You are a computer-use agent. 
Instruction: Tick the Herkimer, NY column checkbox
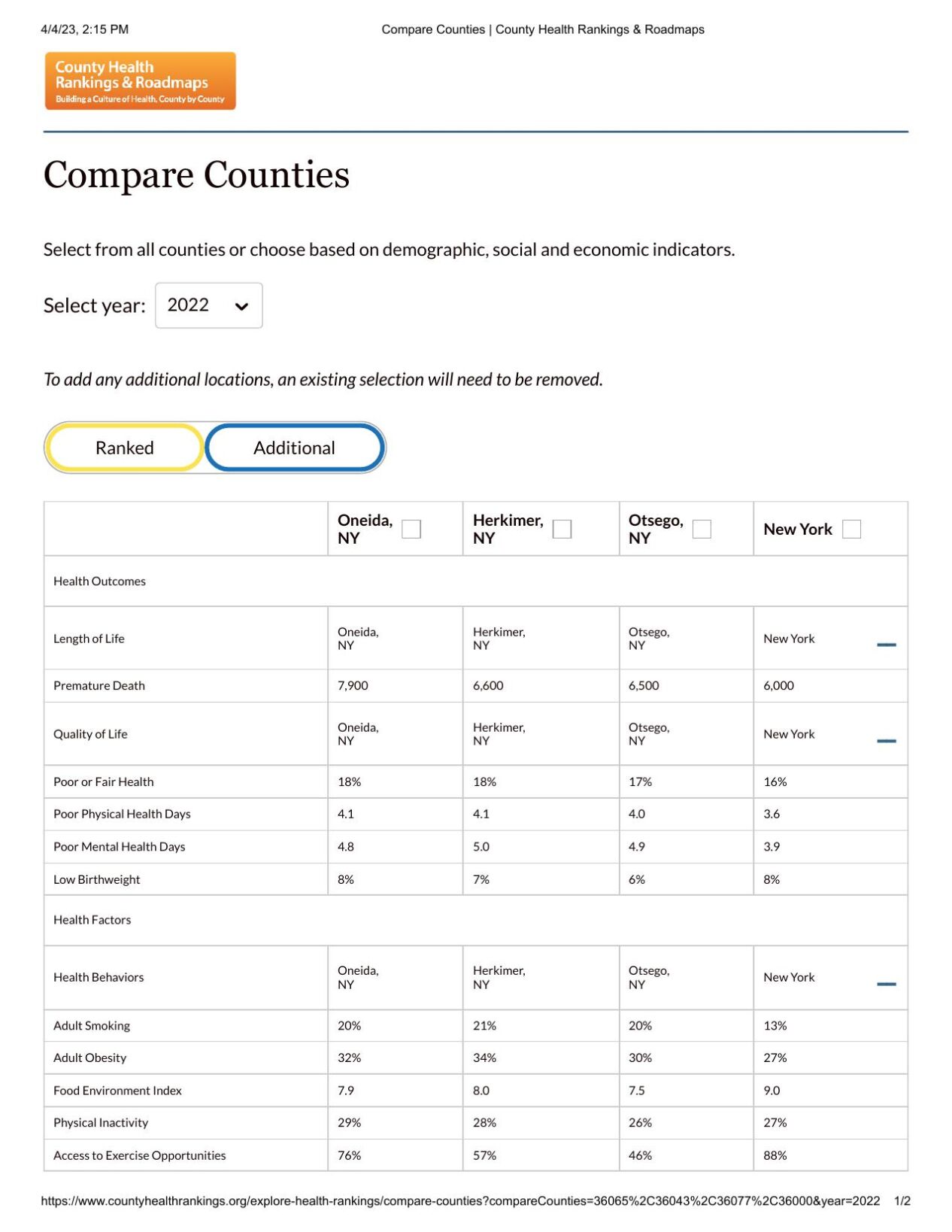[562, 529]
